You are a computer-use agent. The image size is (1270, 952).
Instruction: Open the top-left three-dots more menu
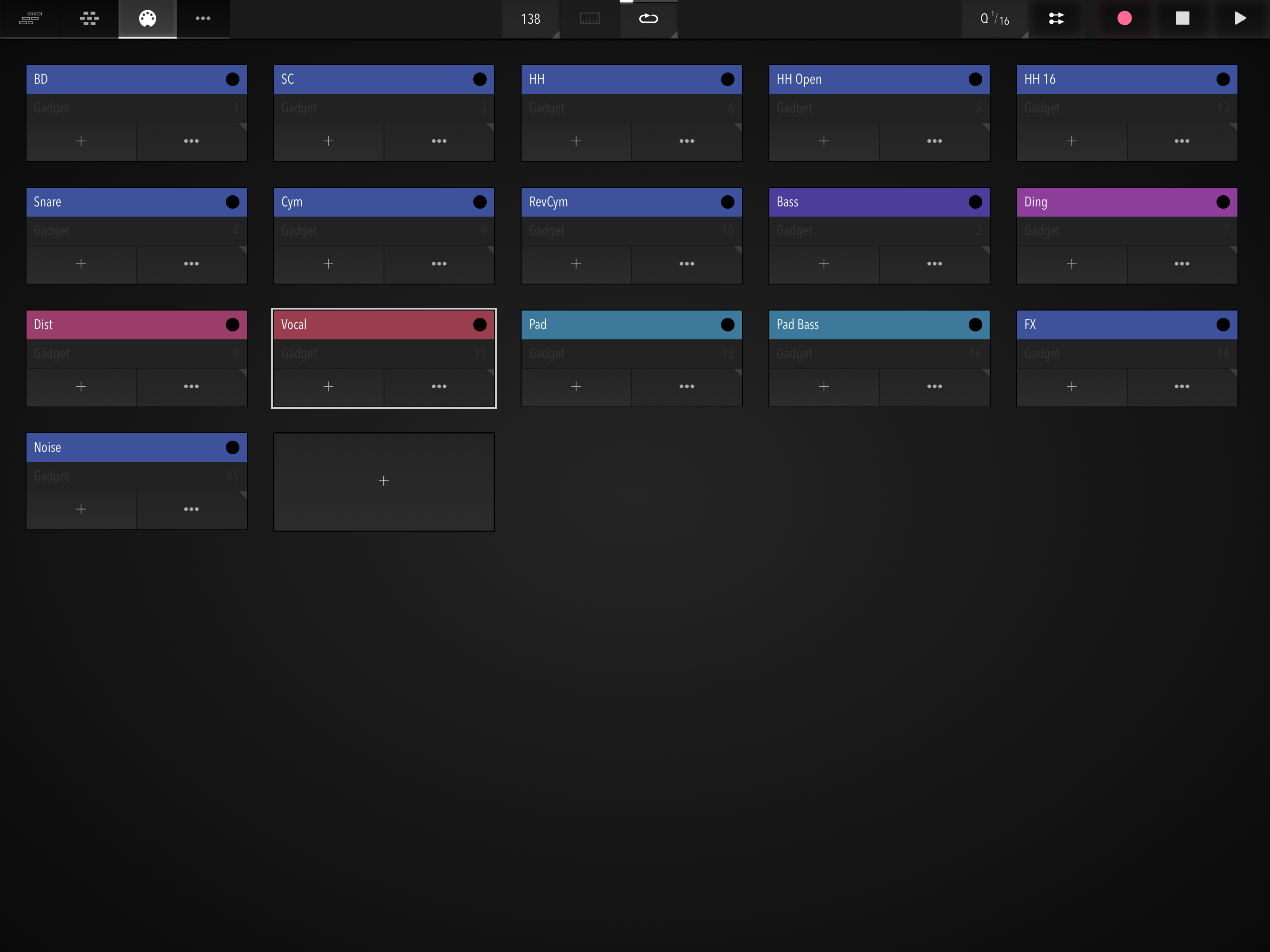(203, 19)
